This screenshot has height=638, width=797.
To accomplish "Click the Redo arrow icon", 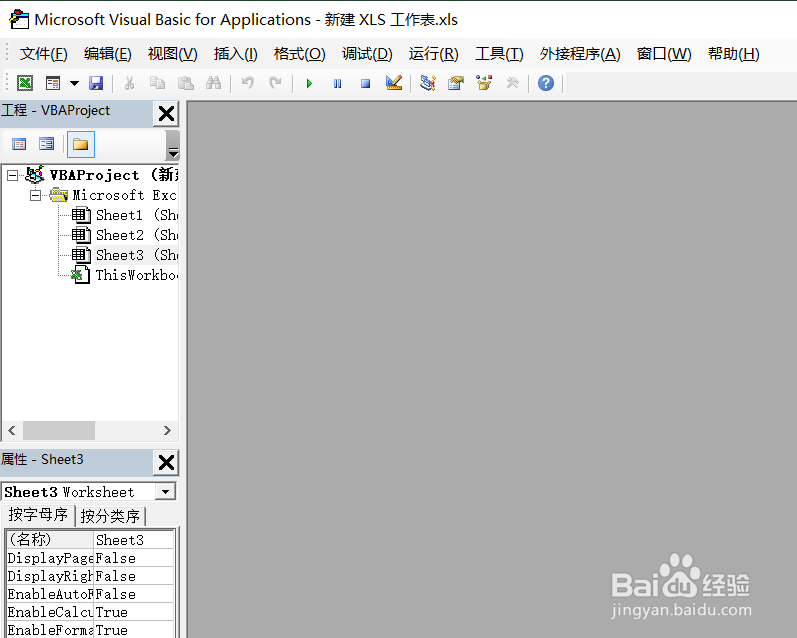I will (275, 83).
